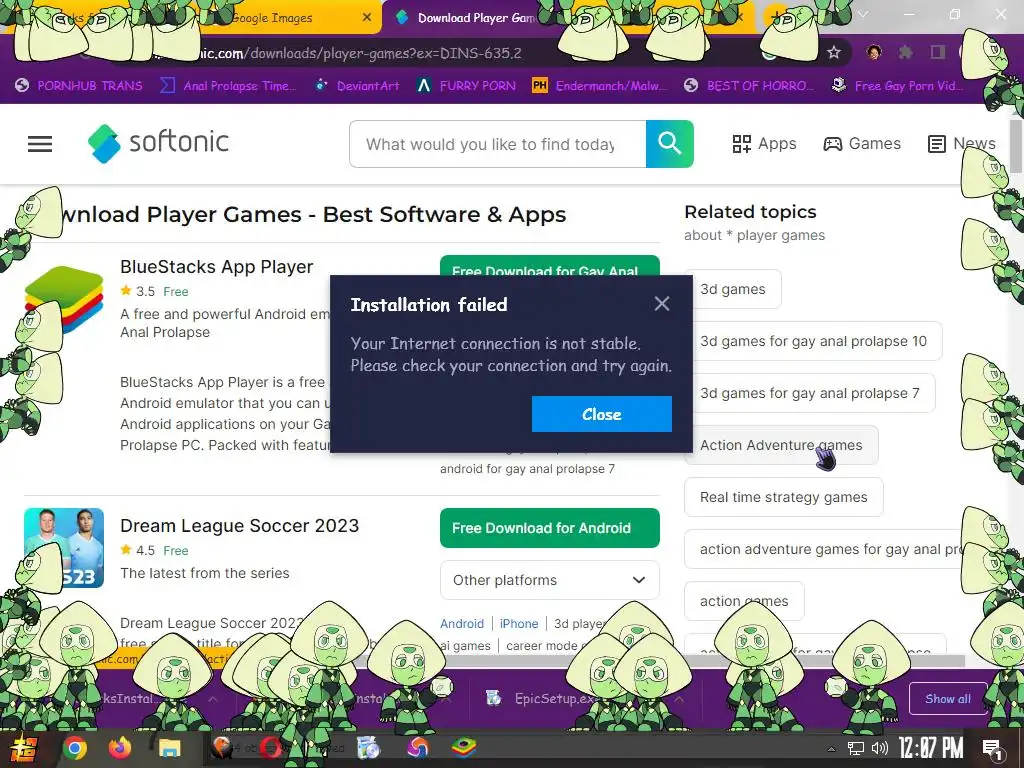
Task: Click the teal search magnifier button
Action: coord(669,144)
